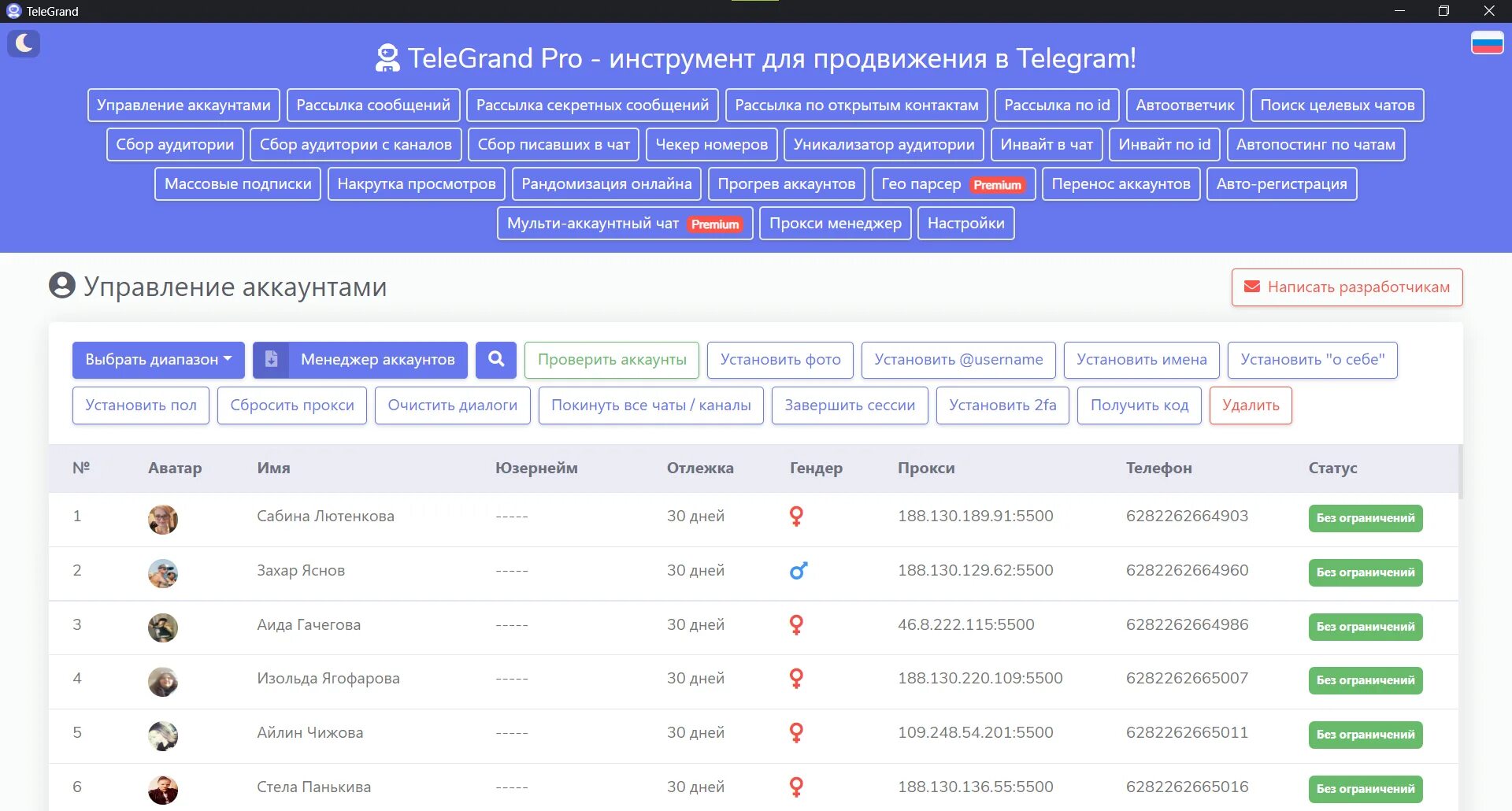Click the envelope icon in Написать разработчикам

tap(1251, 287)
